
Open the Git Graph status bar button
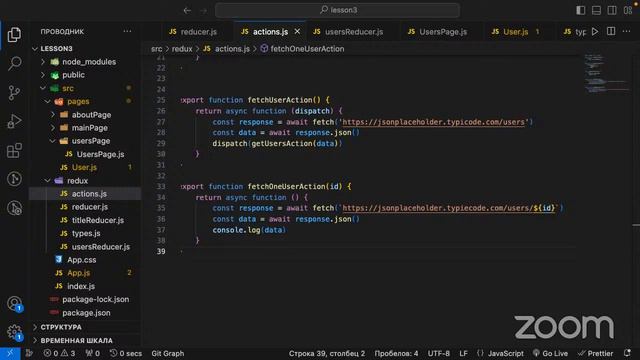pos(168,353)
